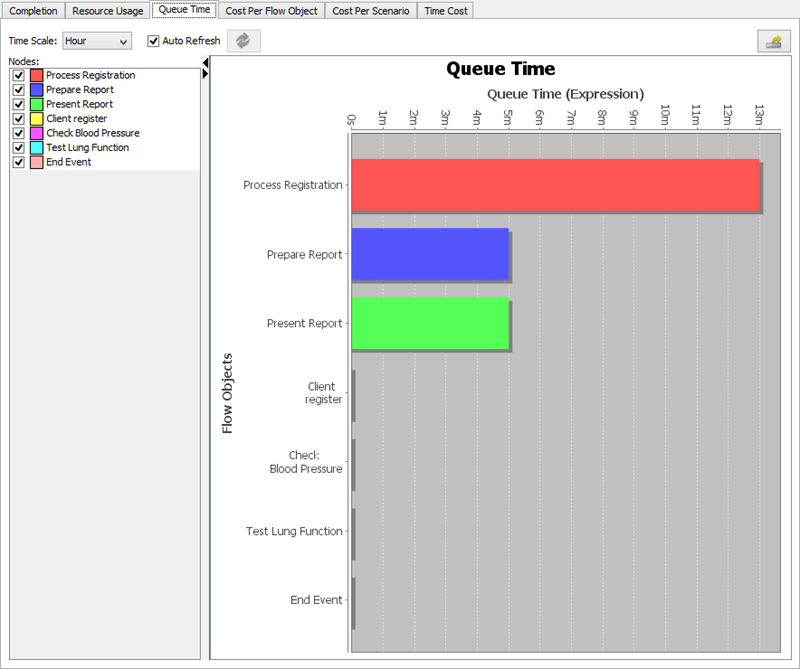Collapse the nodes panel with left arrow
Image resolution: width=800 pixels, height=669 pixels.
[205, 63]
